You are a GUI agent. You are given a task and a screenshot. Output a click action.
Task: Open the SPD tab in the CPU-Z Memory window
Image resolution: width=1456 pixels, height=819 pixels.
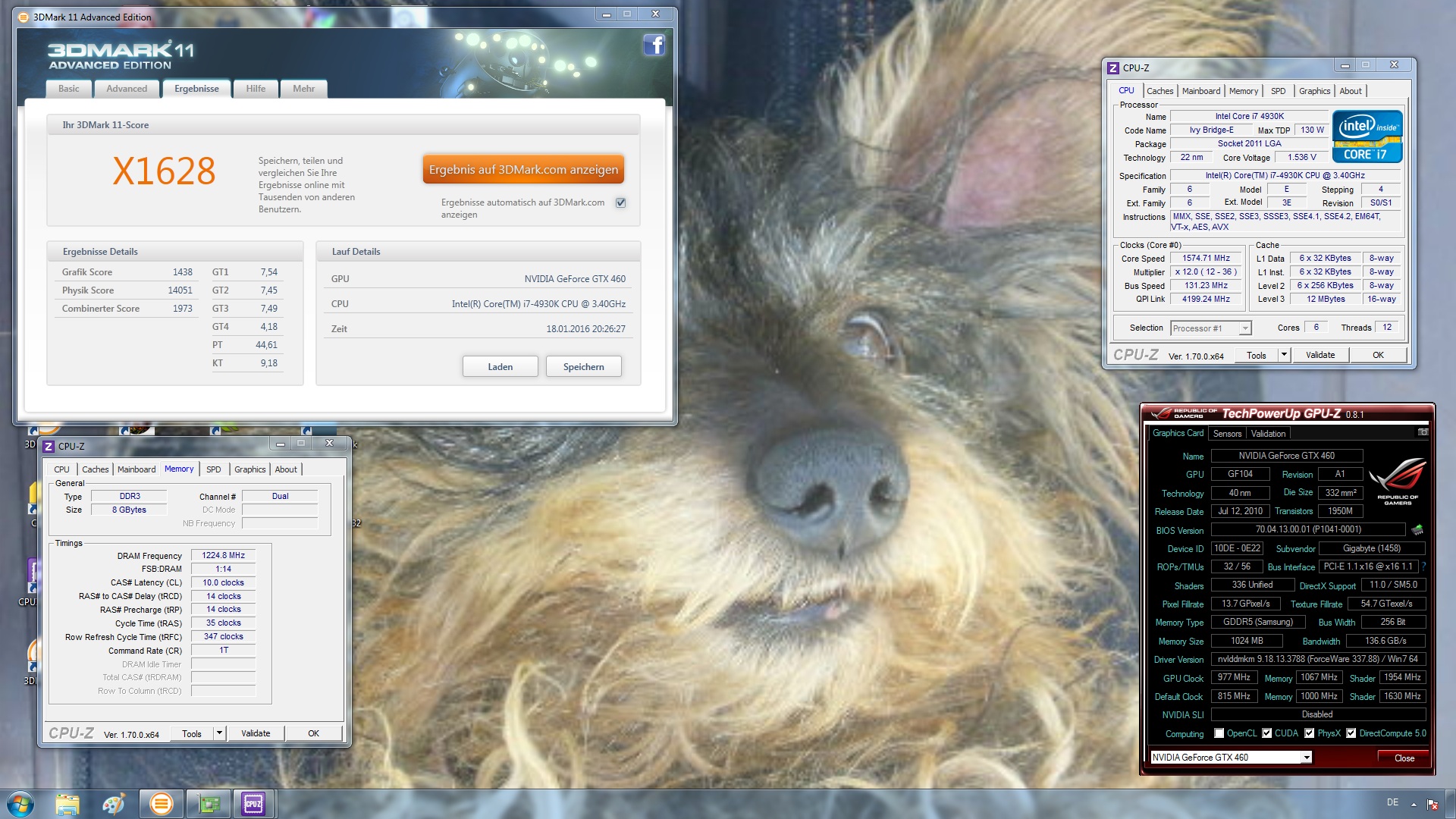click(214, 469)
